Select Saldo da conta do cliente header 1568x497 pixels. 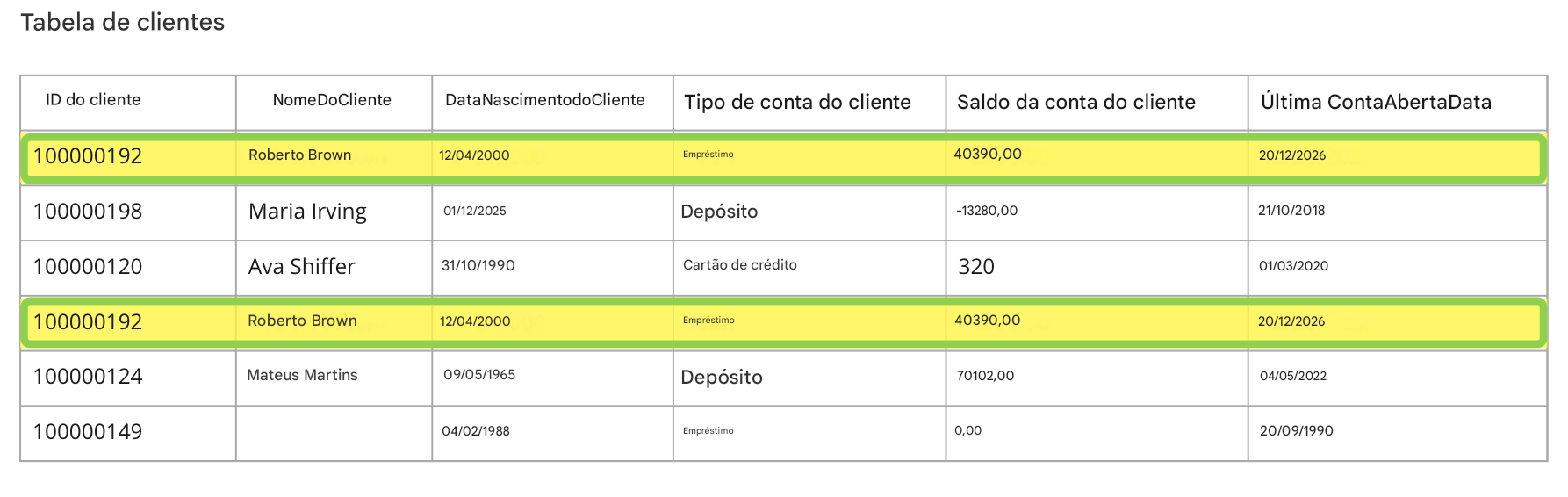click(1075, 102)
